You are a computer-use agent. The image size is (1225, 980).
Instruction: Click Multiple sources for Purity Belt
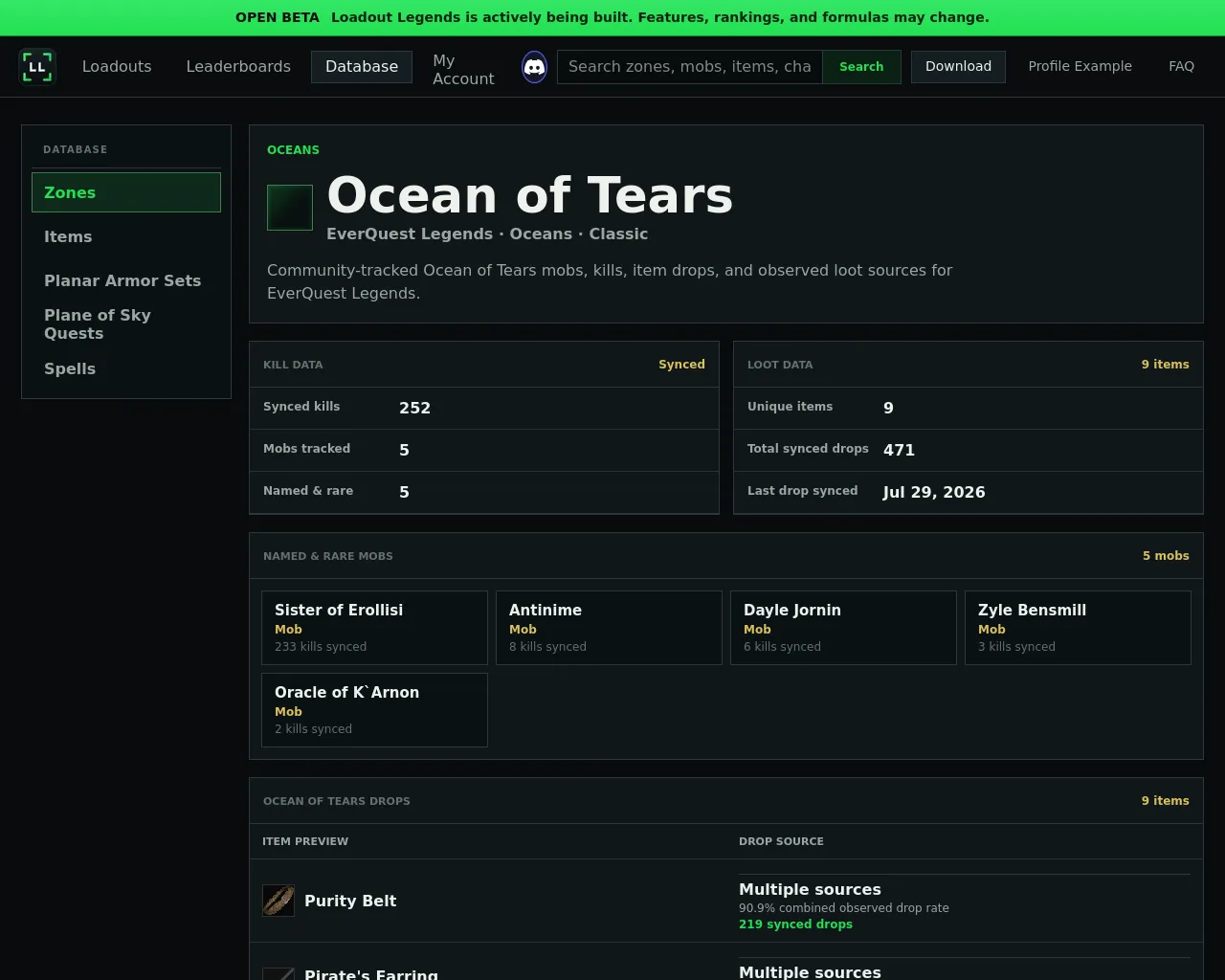[x=810, y=889]
